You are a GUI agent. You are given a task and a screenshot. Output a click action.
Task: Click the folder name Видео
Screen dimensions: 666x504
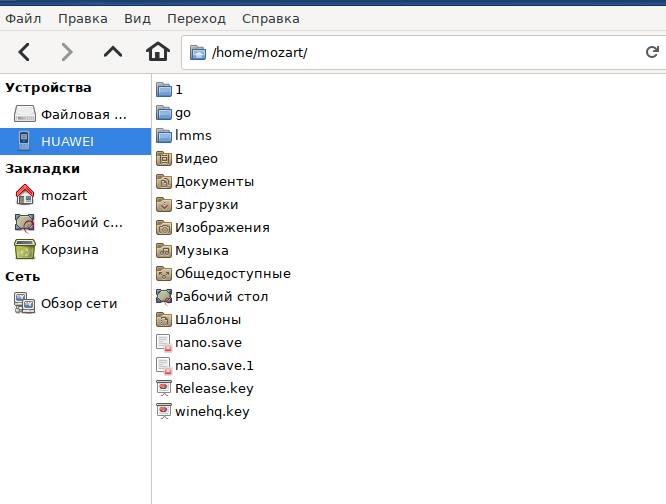(x=197, y=158)
